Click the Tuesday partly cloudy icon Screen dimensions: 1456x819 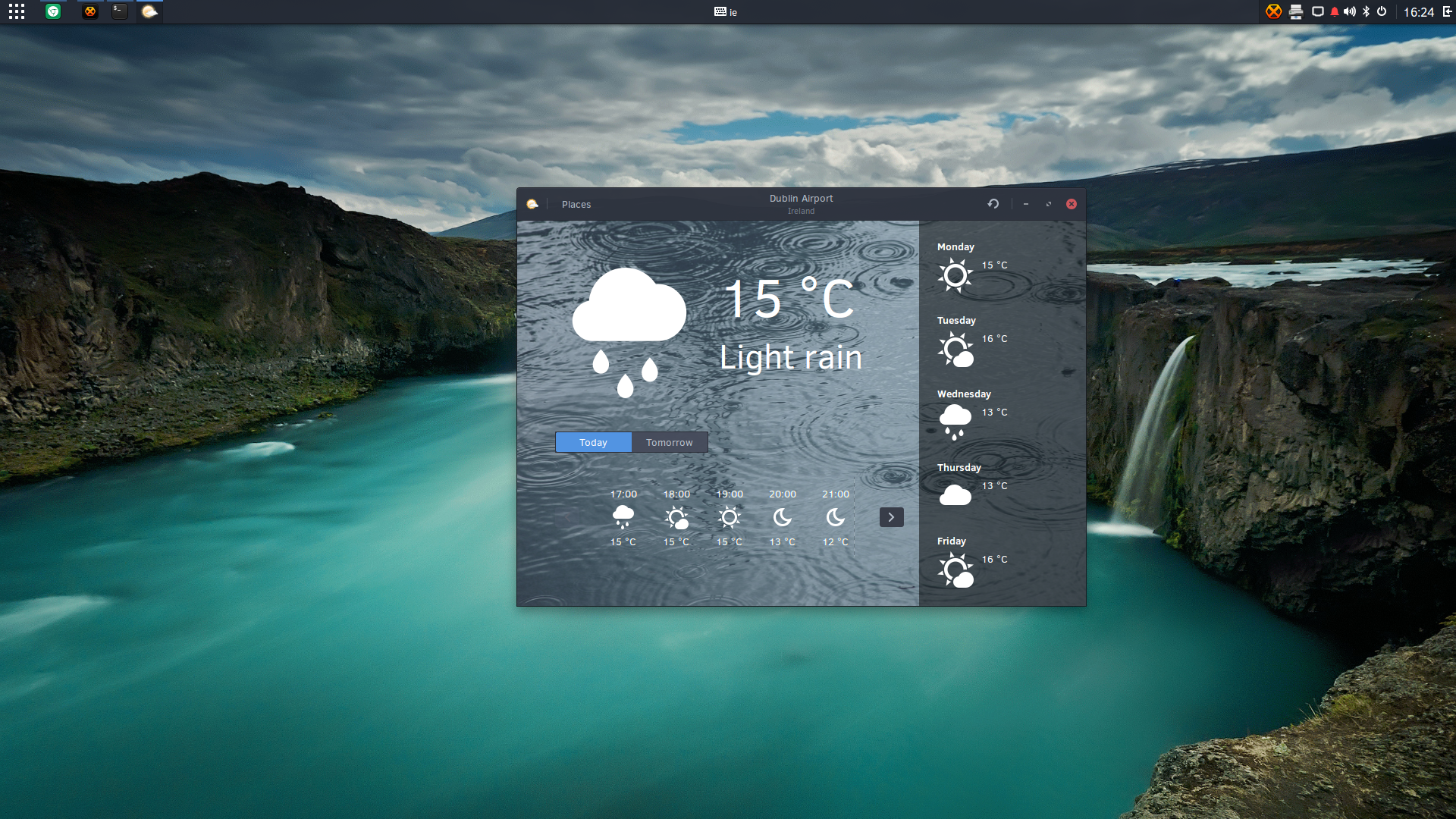tap(955, 350)
